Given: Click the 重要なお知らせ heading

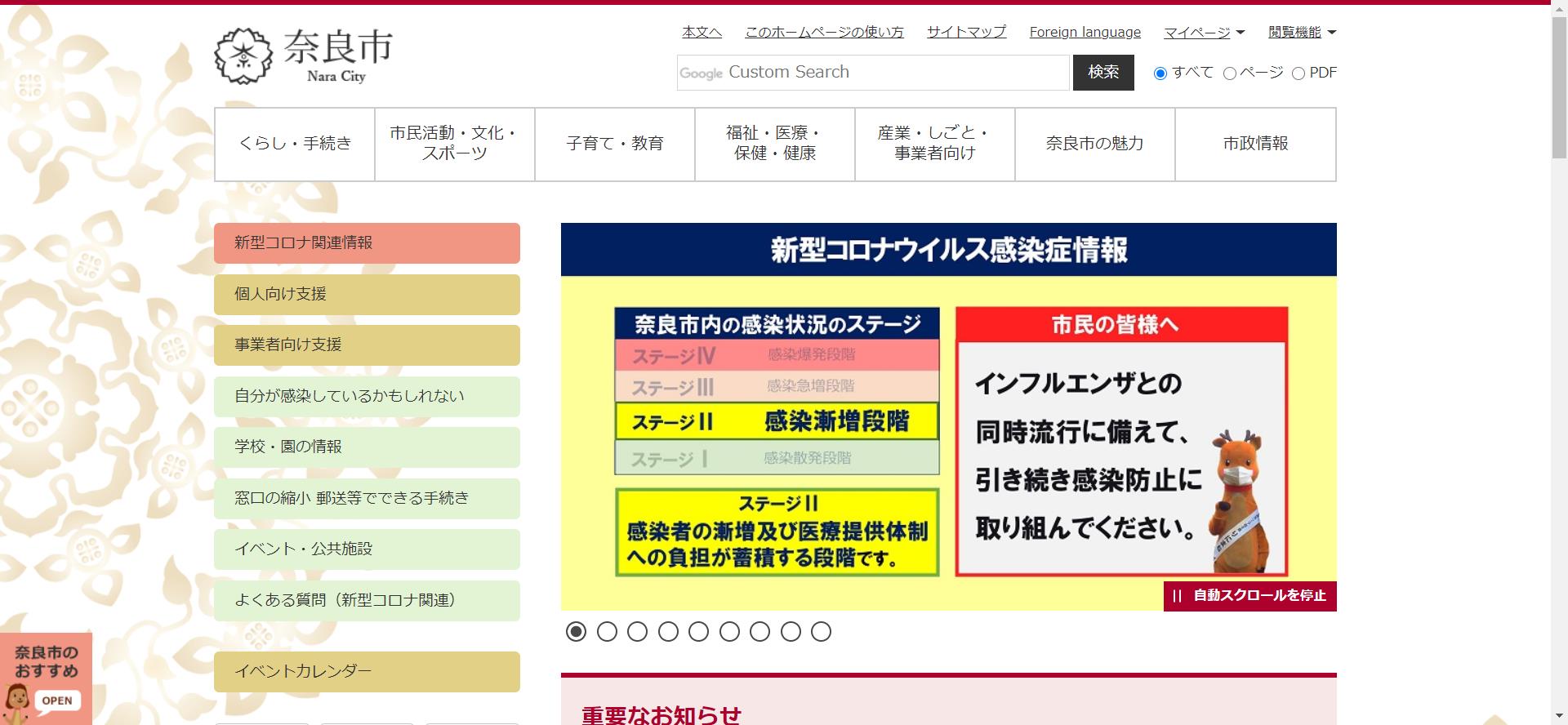Looking at the screenshot, I should 661,715.
